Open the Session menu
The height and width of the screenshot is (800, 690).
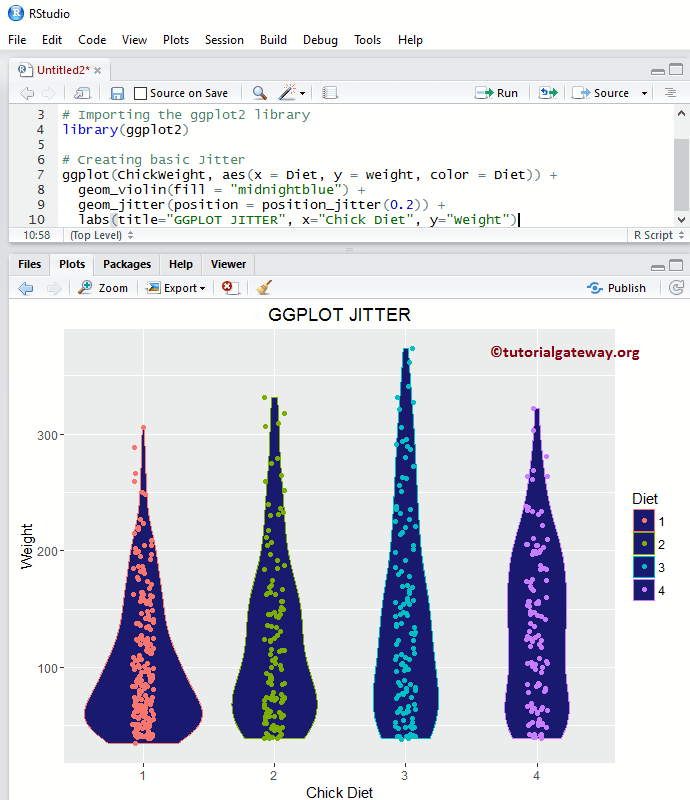tap(224, 40)
